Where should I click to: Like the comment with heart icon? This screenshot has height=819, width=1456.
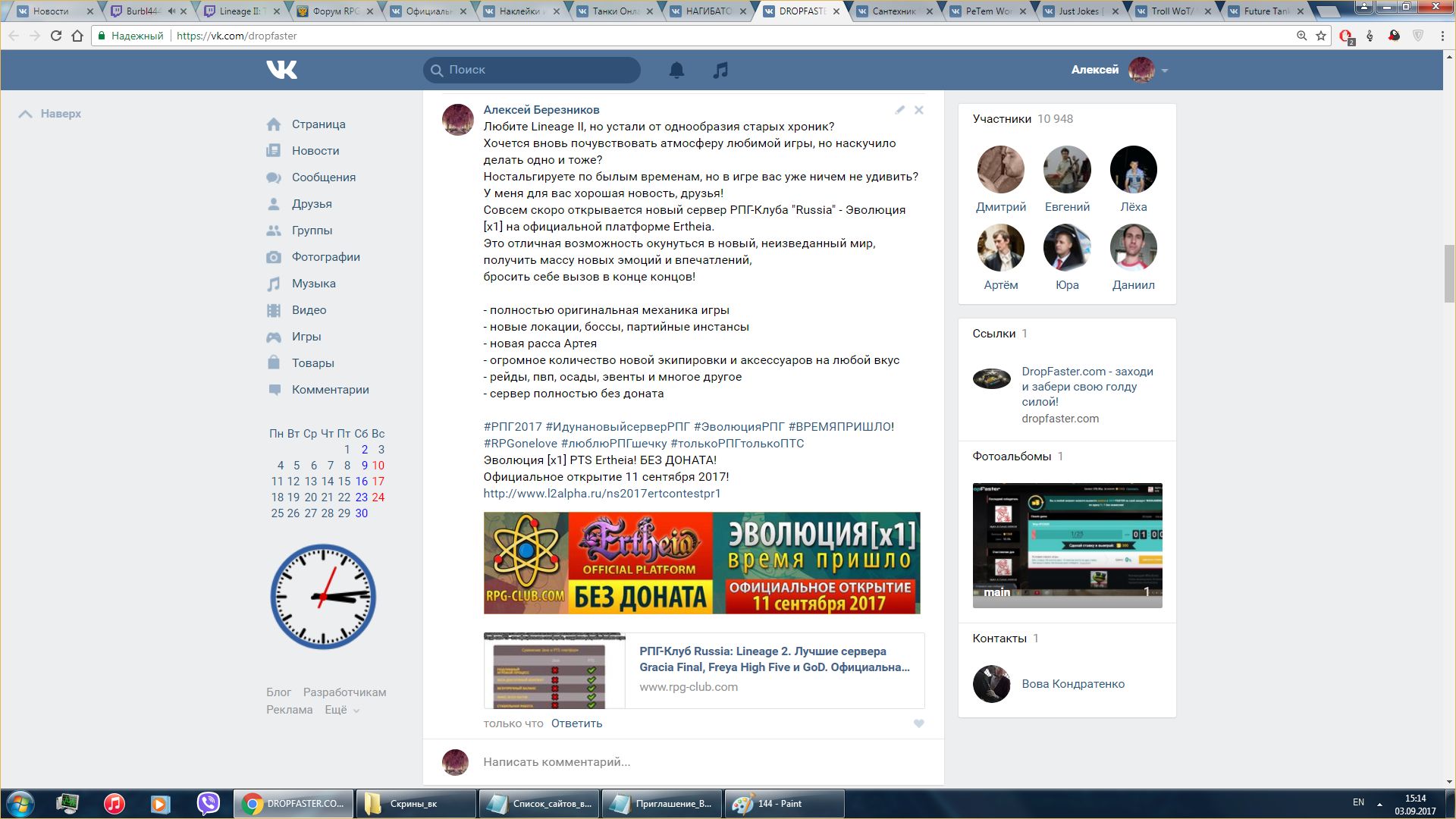pos(919,723)
